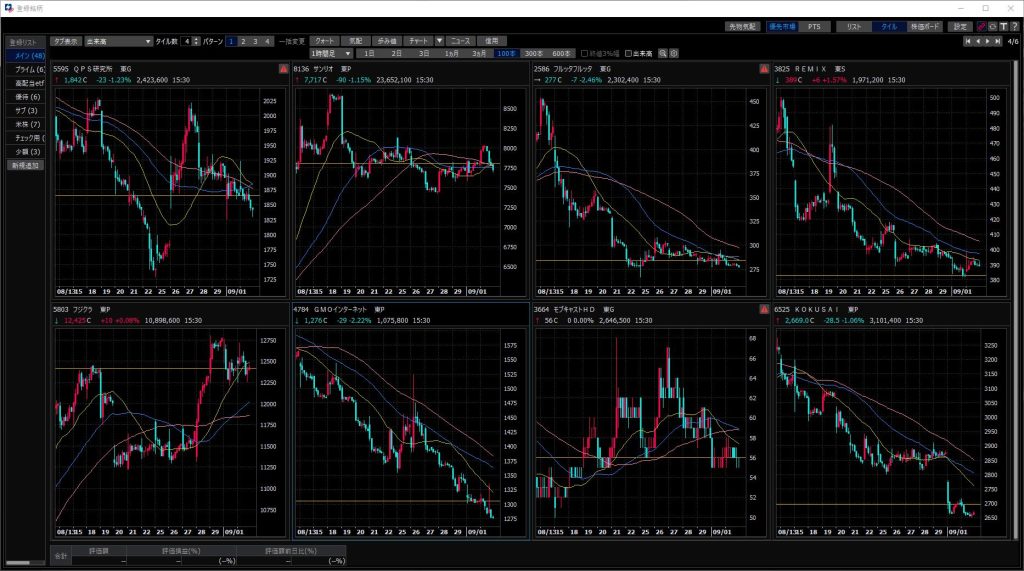Viewport: 1024px width, 571px height.
Task: Open chart settings gear icon next to magnifier
Action: click(673, 53)
